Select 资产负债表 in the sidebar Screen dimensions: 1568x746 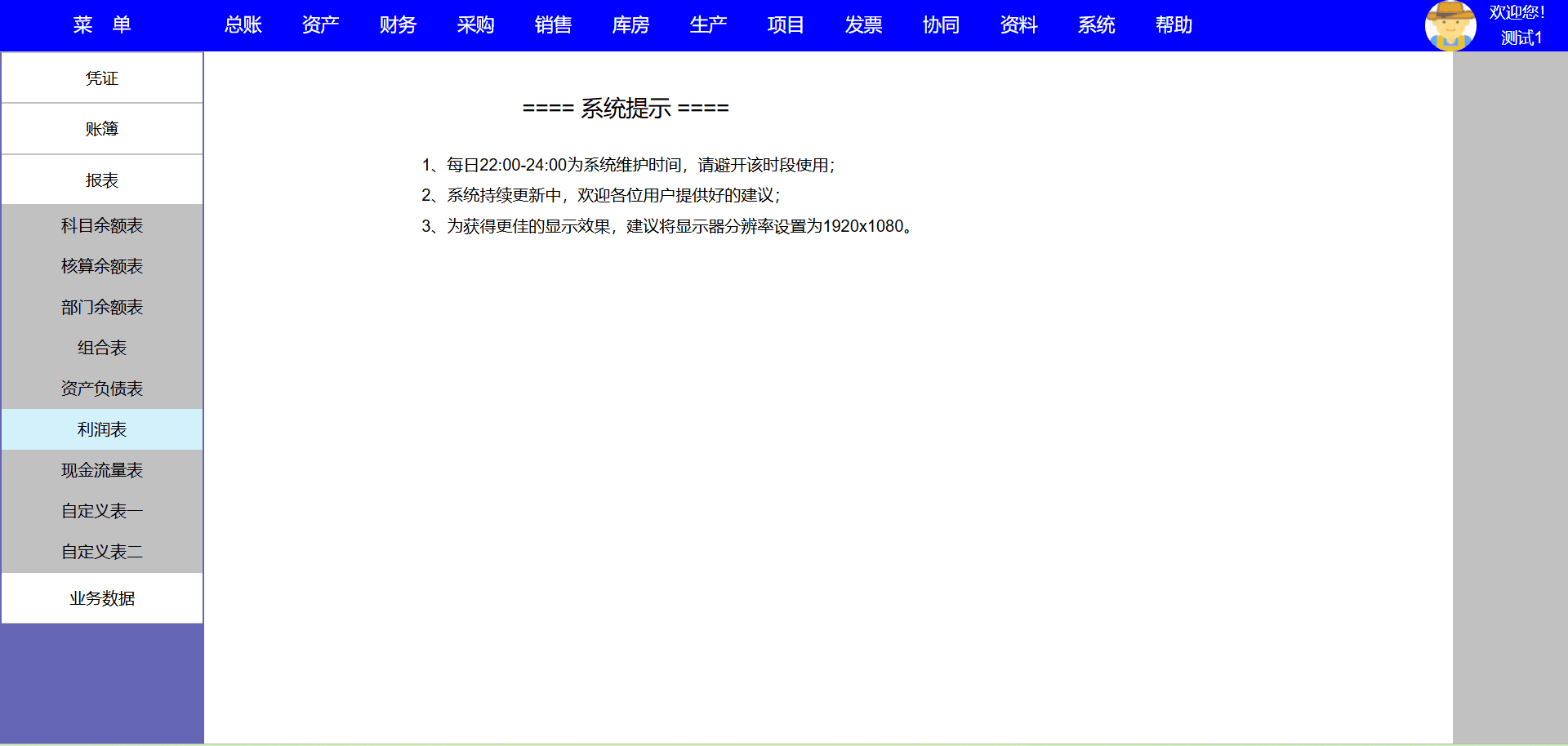[x=102, y=389]
